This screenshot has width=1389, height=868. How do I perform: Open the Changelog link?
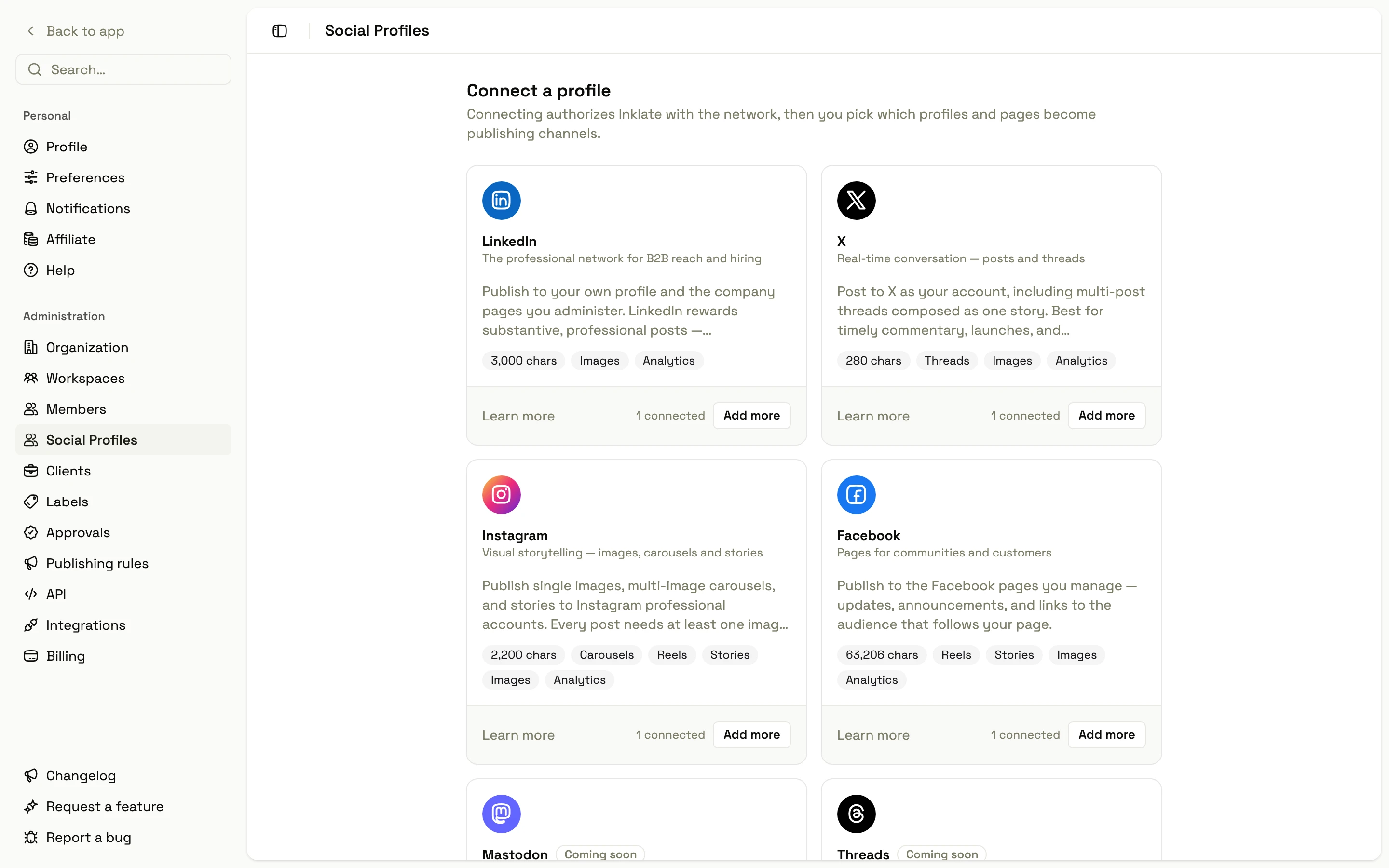pyautogui.click(x=123, y=775)
